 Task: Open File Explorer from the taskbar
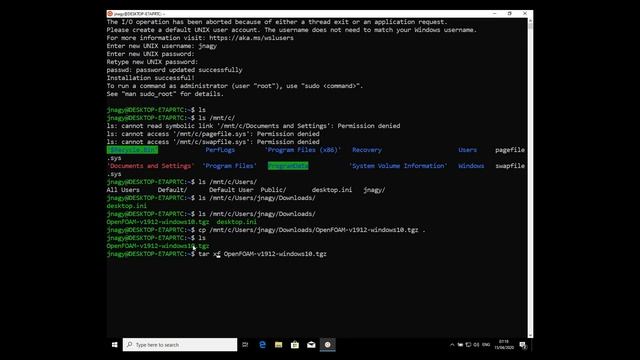[278, 345]
